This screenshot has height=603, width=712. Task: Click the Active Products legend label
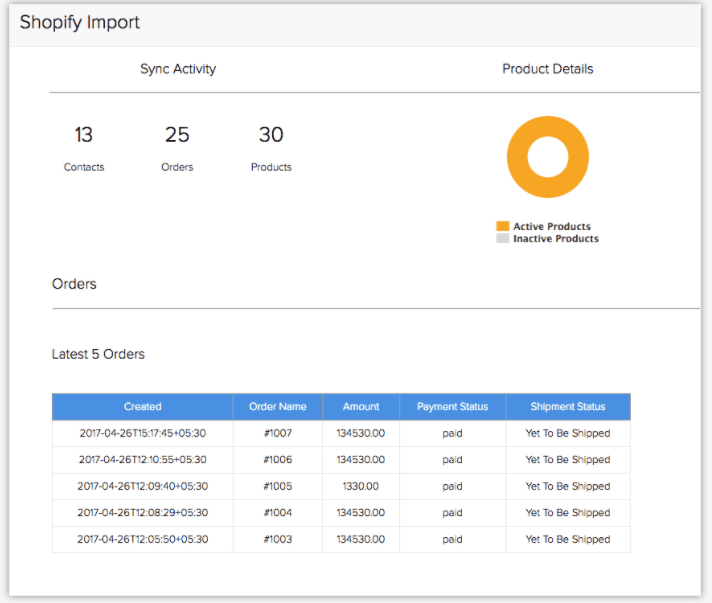tap(552, 226)
